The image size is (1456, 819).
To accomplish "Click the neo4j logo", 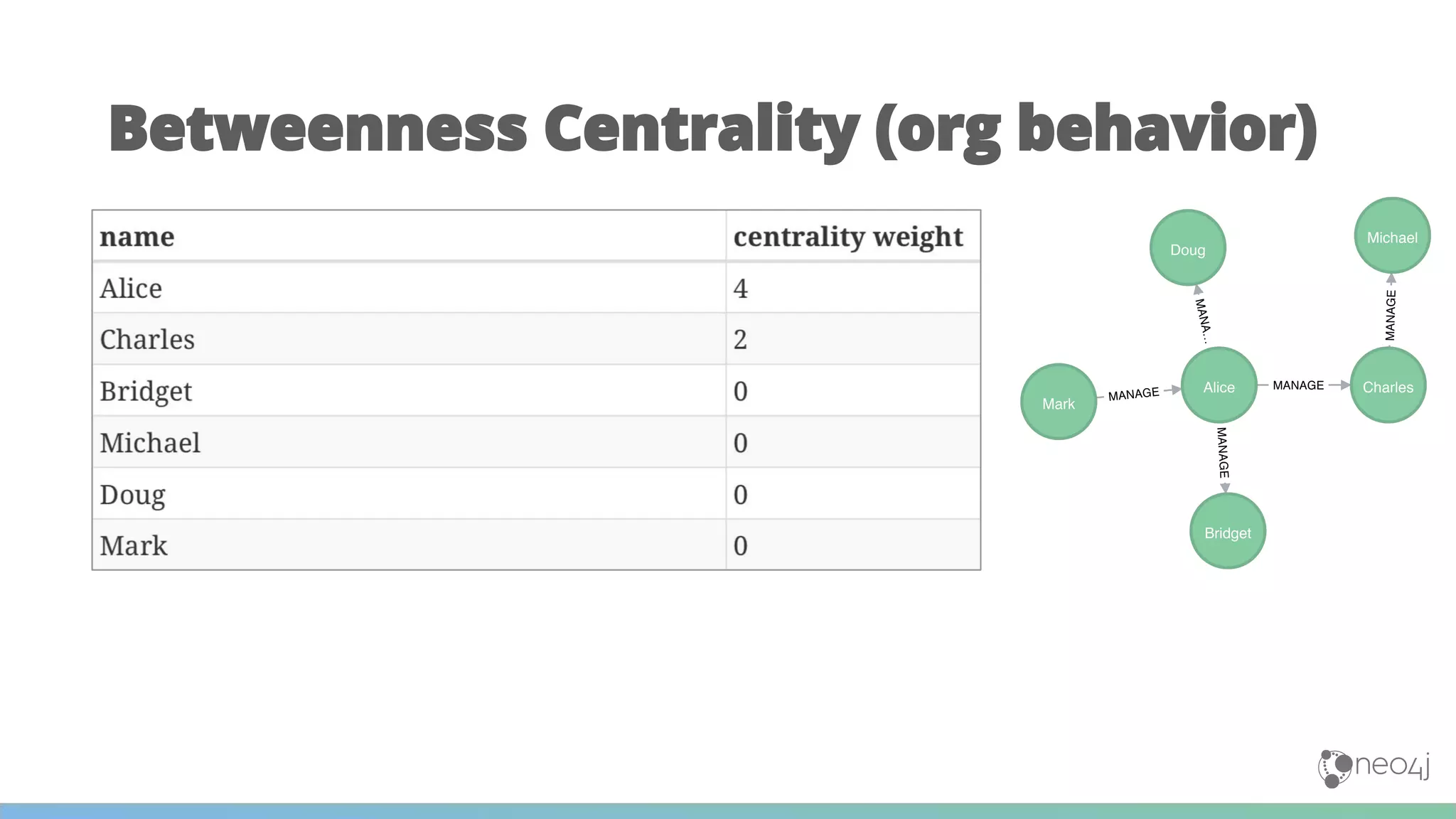I will pos(1374,768).
